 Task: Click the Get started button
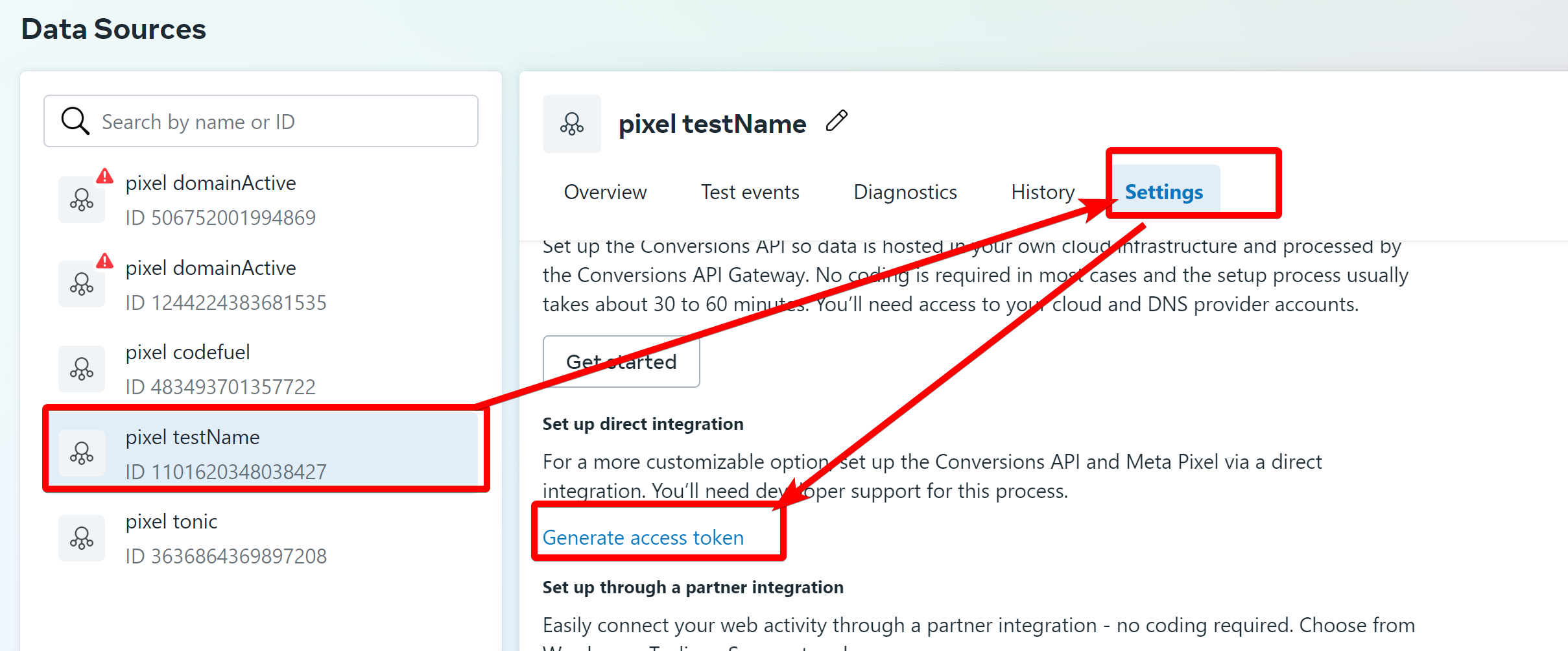tap(621, 361)
